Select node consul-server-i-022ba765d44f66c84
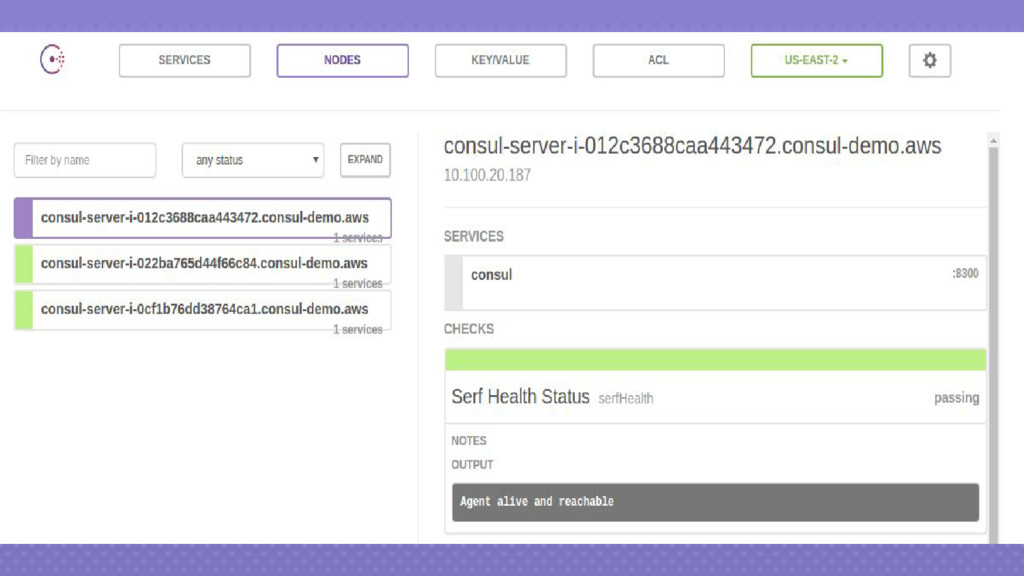Image resolution: width=1024 pixels, height=576 pixels. (202, 264)
